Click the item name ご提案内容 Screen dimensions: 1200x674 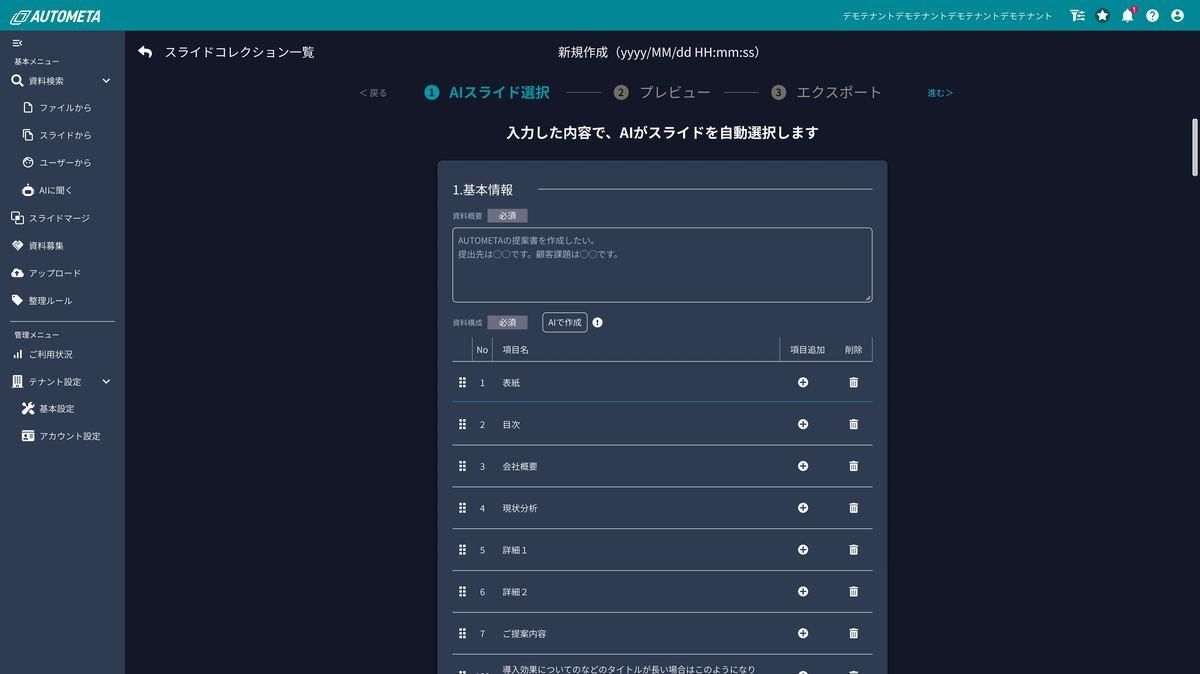(x=524, y=633)
